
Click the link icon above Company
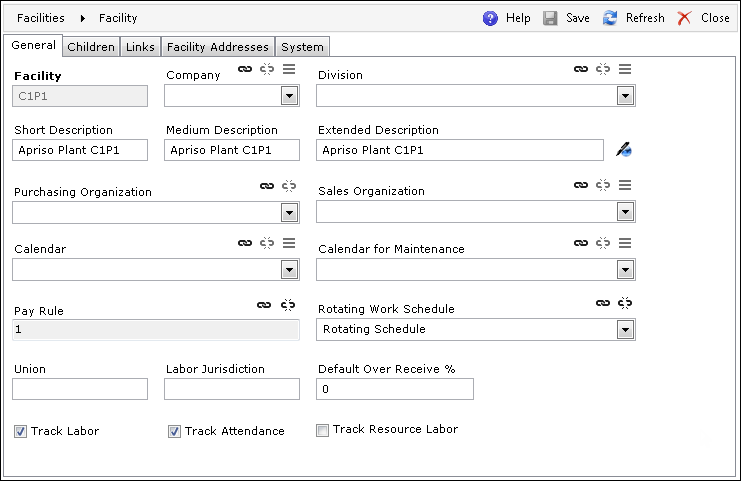pyautogui.click(x=245, y=69)
